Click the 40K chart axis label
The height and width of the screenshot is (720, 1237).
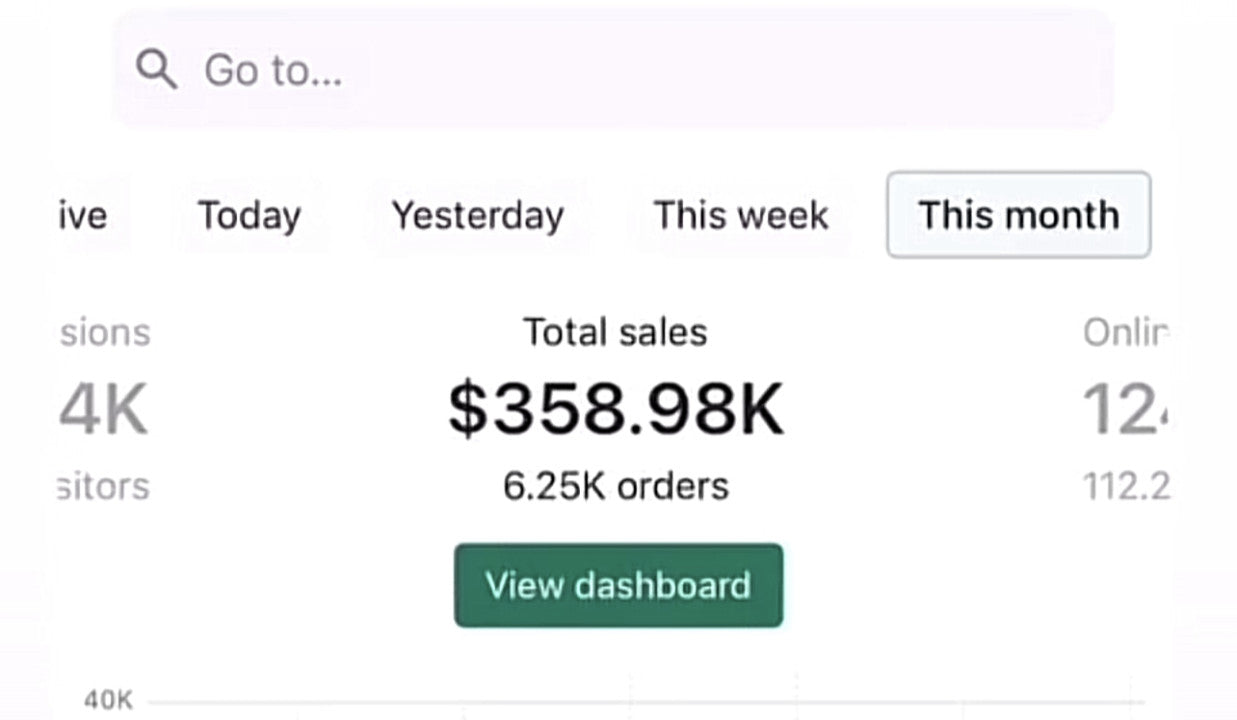pos(108,700)
